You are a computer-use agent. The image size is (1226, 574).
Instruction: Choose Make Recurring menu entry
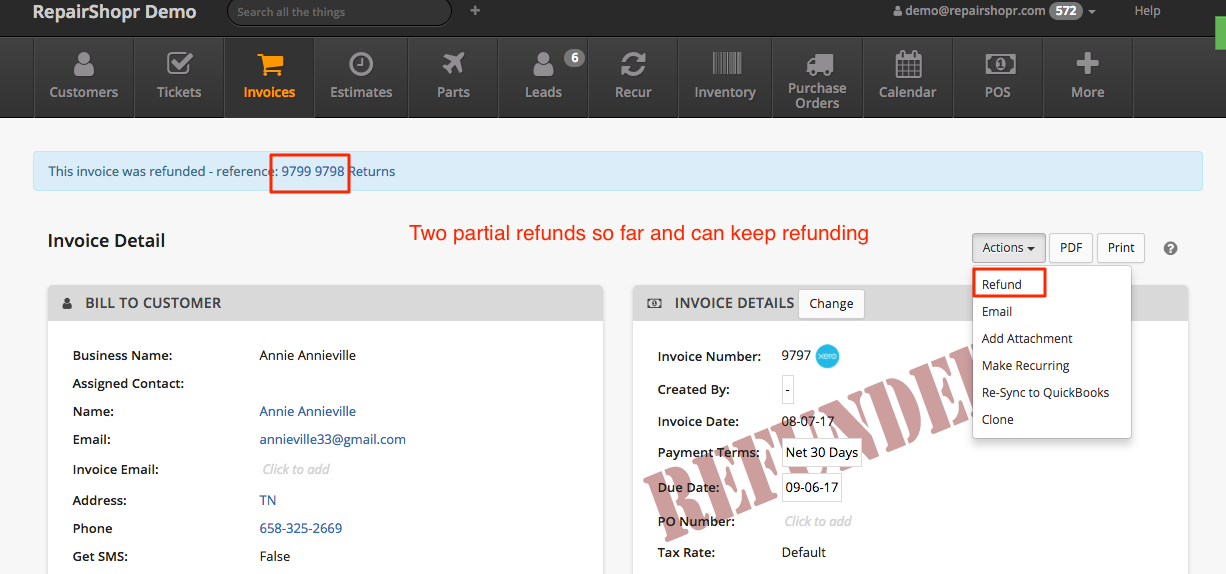click(1026, 365)
